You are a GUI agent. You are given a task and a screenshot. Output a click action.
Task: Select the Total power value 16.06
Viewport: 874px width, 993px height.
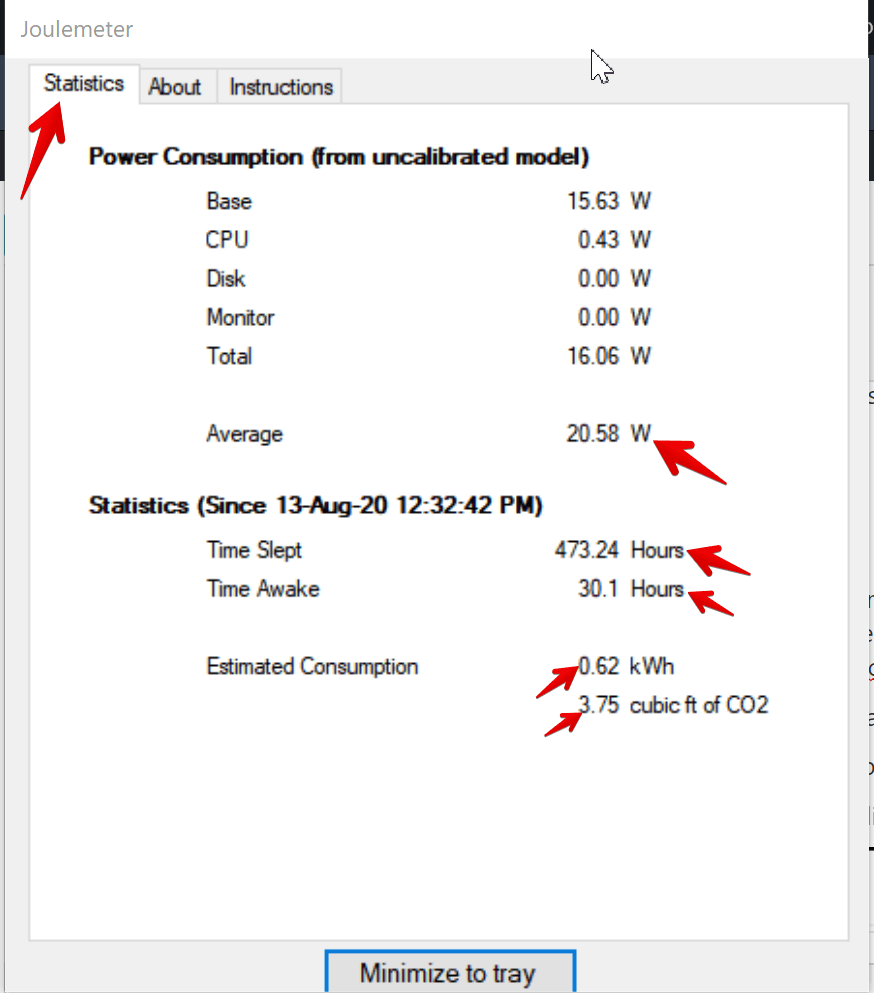pos(593,357)
